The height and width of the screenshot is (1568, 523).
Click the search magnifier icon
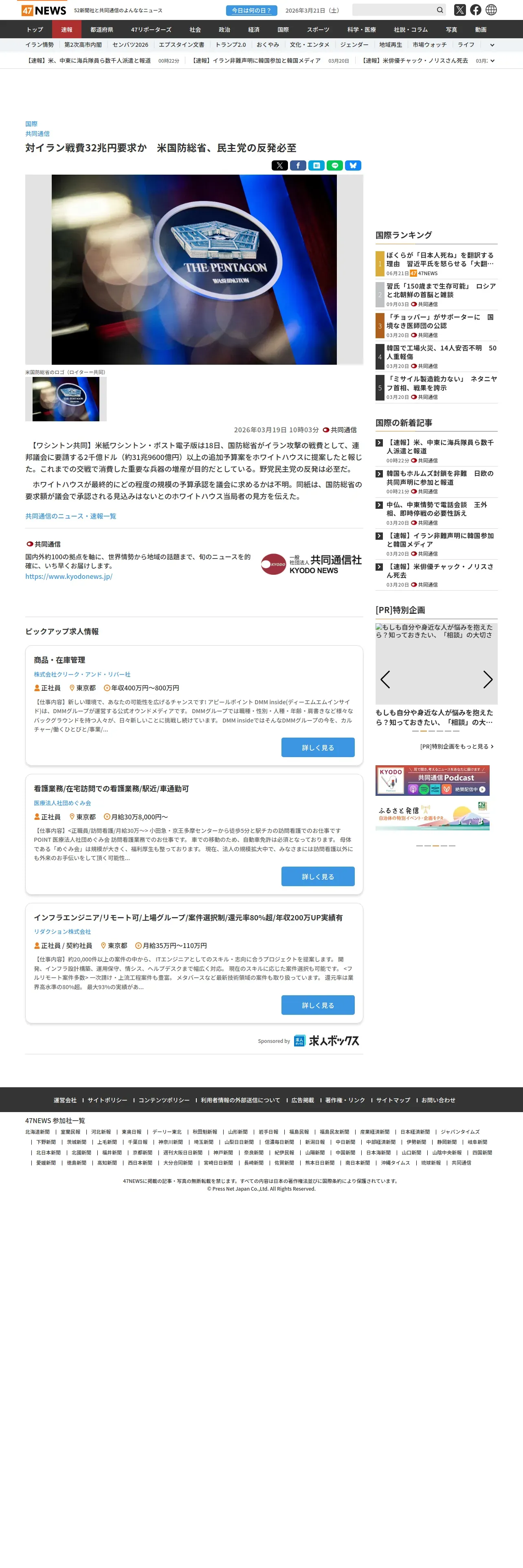point(439,10)
